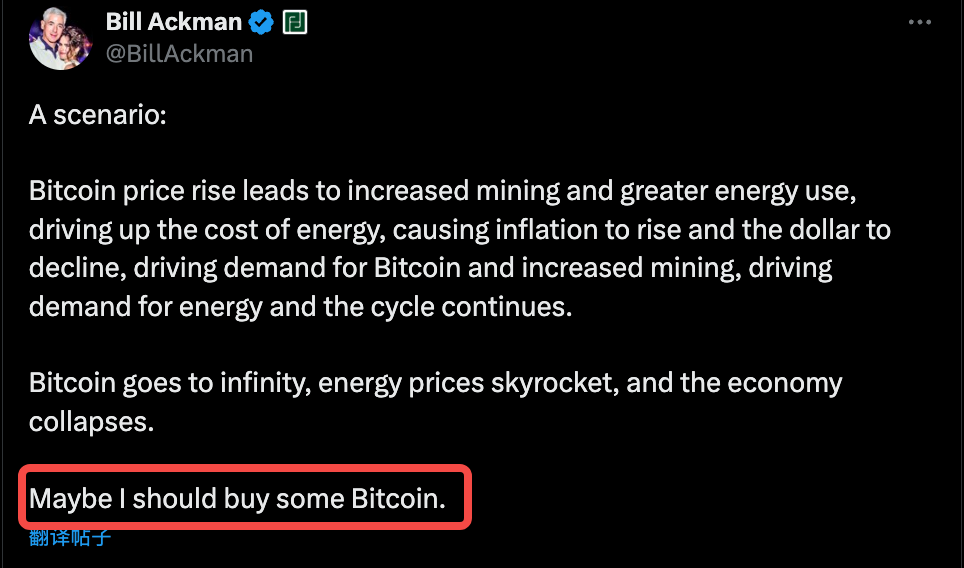Open the @BillAckman handle link
Screen dimensions: 964x568
180,53
